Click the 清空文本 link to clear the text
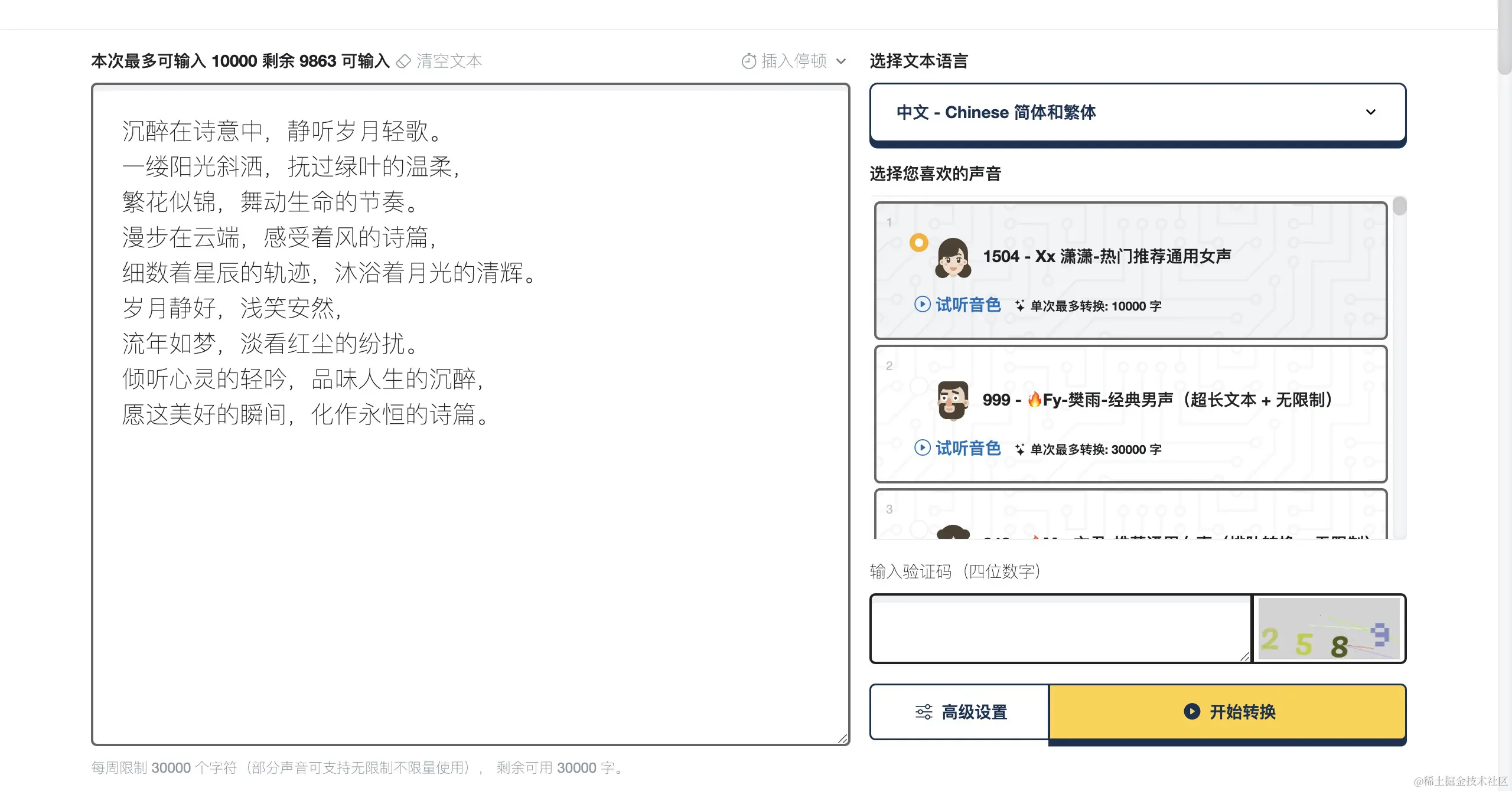This screenshot has height=791, width=1512. 449,61
